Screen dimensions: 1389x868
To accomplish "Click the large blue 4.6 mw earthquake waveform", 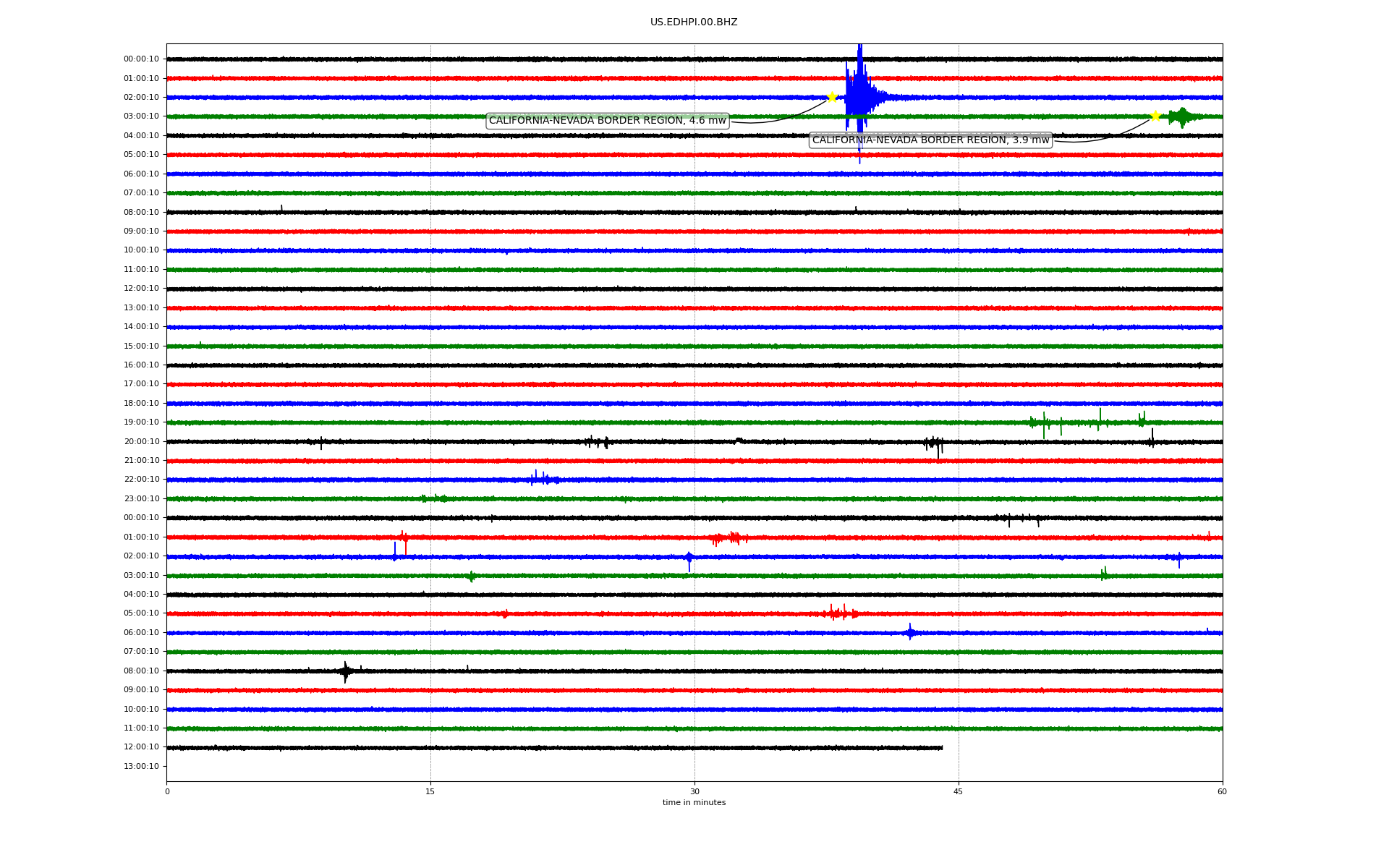I will (859, 98).
